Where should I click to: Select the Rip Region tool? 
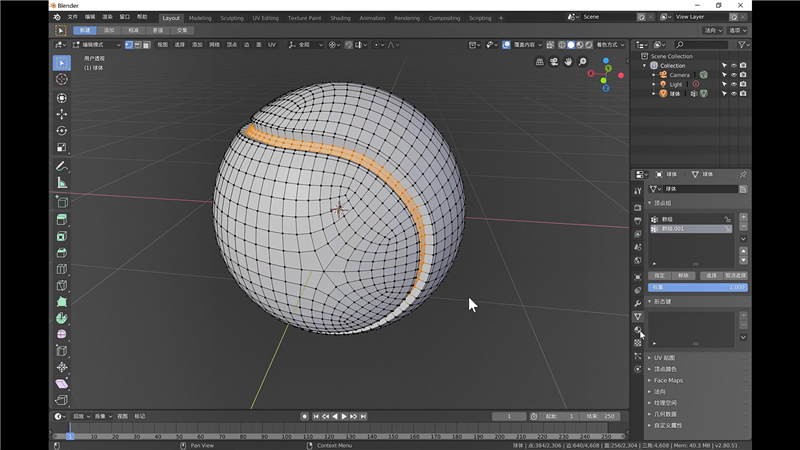pyautogui.click(x=62, y=400)
